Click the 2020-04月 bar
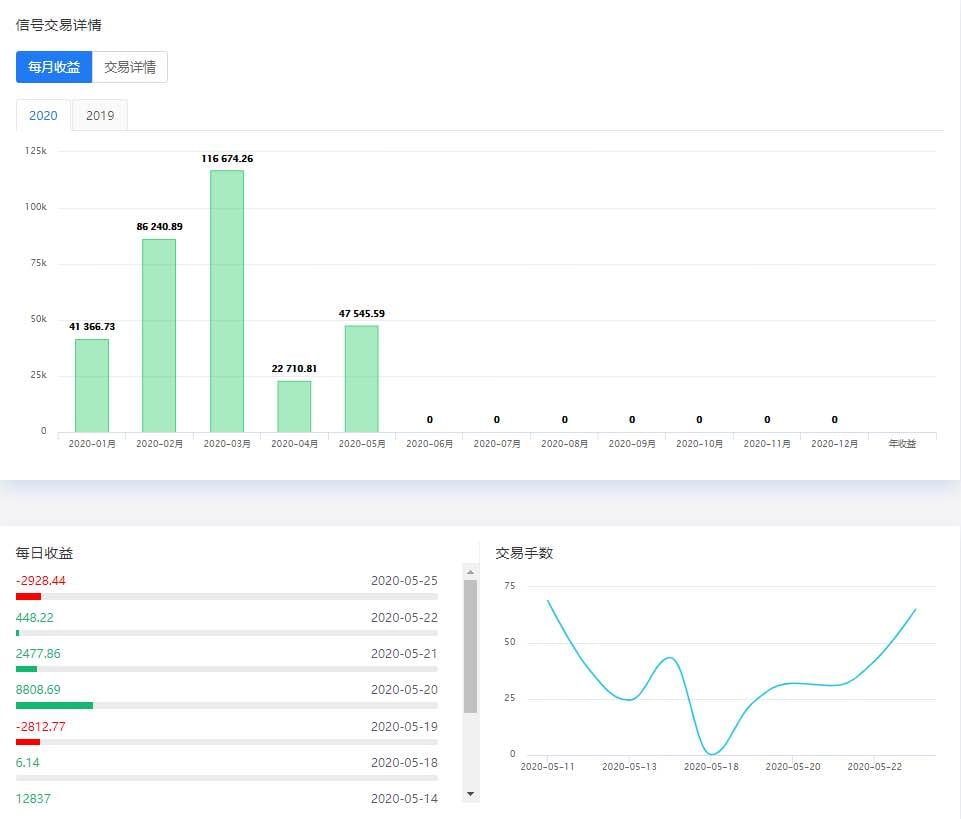 tap(294, 406)
